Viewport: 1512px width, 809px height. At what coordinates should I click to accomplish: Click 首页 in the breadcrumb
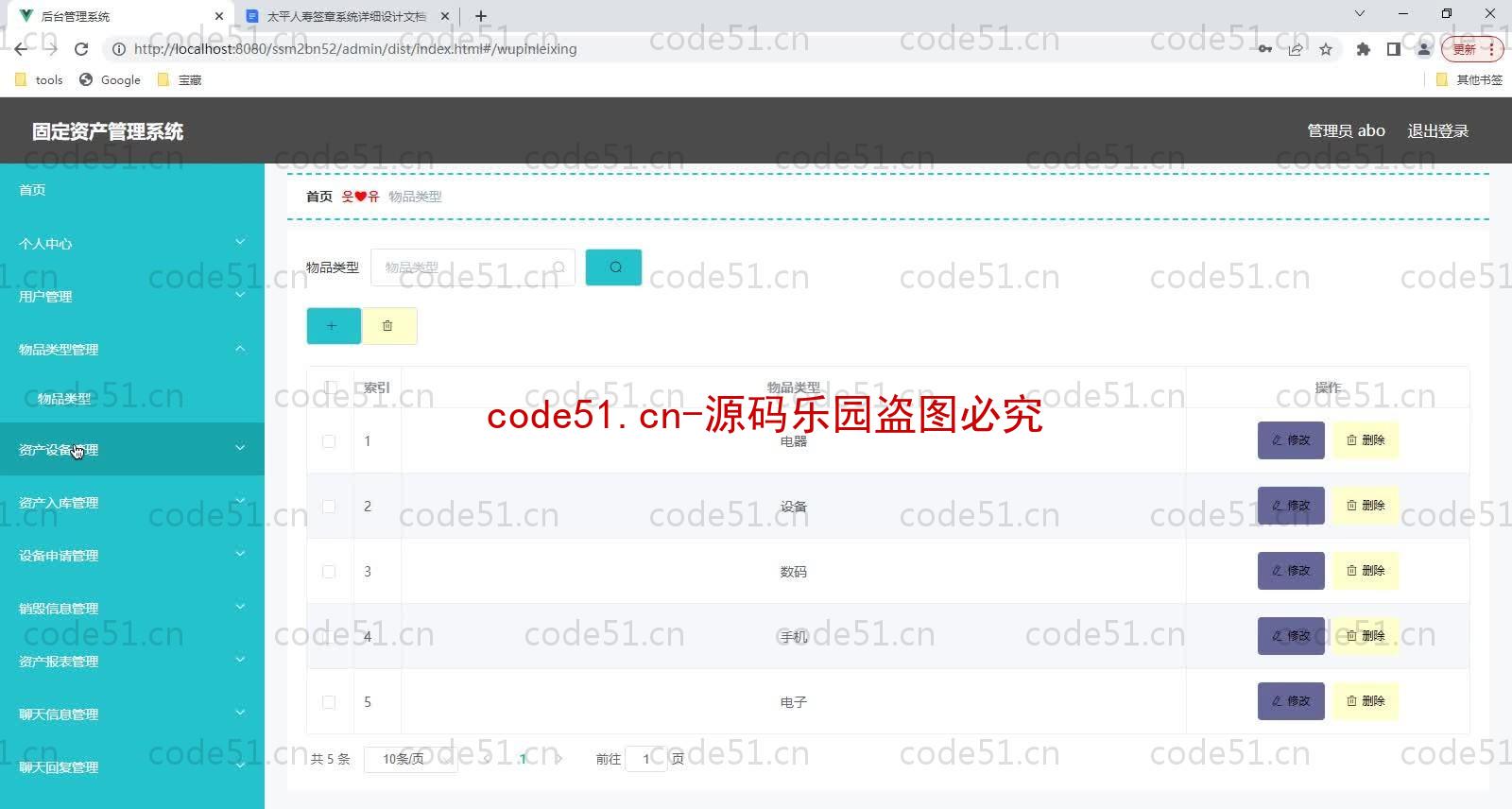click(x=319, y=197)
